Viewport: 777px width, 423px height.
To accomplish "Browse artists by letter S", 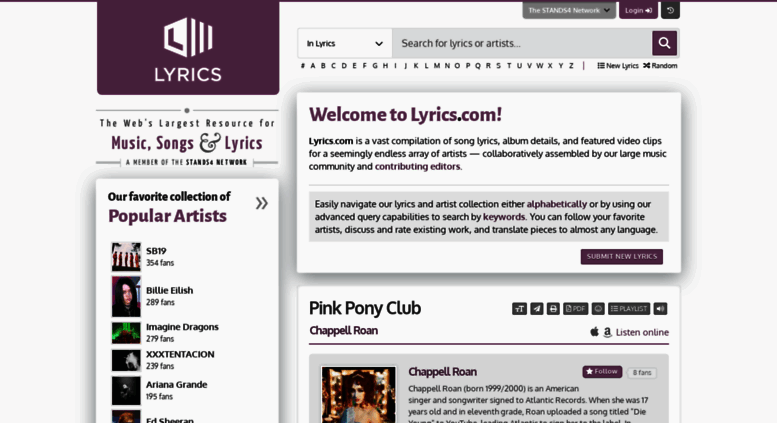I will [x=499, y=65].
